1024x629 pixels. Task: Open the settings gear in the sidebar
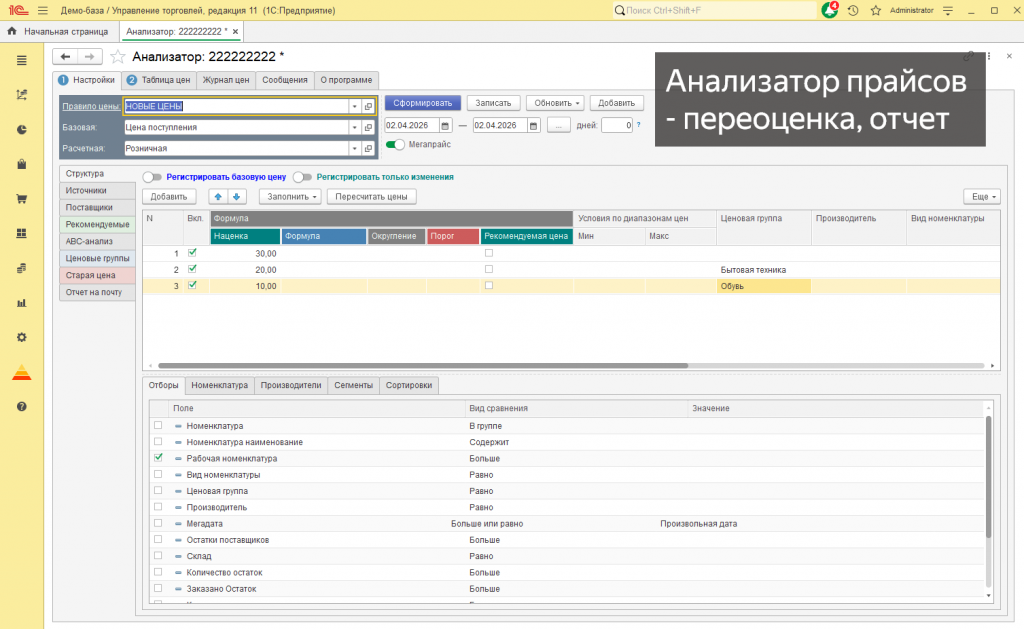[x=20, y=334]
